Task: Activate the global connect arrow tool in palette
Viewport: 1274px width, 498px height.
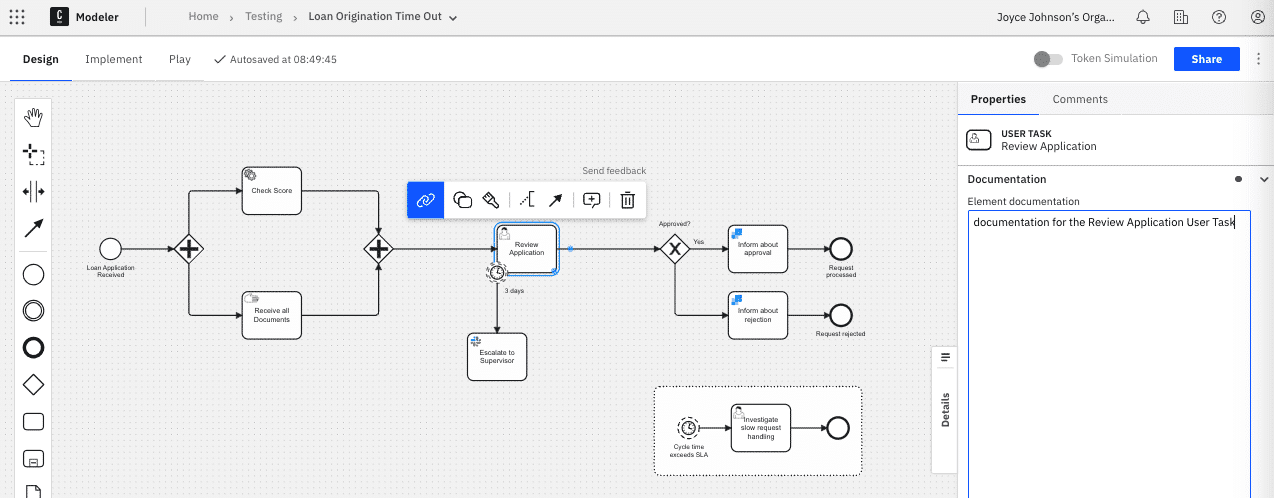Action: (33, 227)
